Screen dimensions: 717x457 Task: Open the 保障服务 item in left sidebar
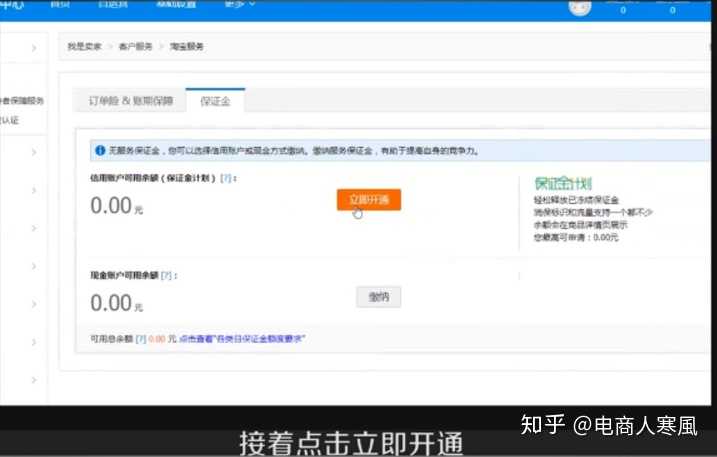coord(24,101)
